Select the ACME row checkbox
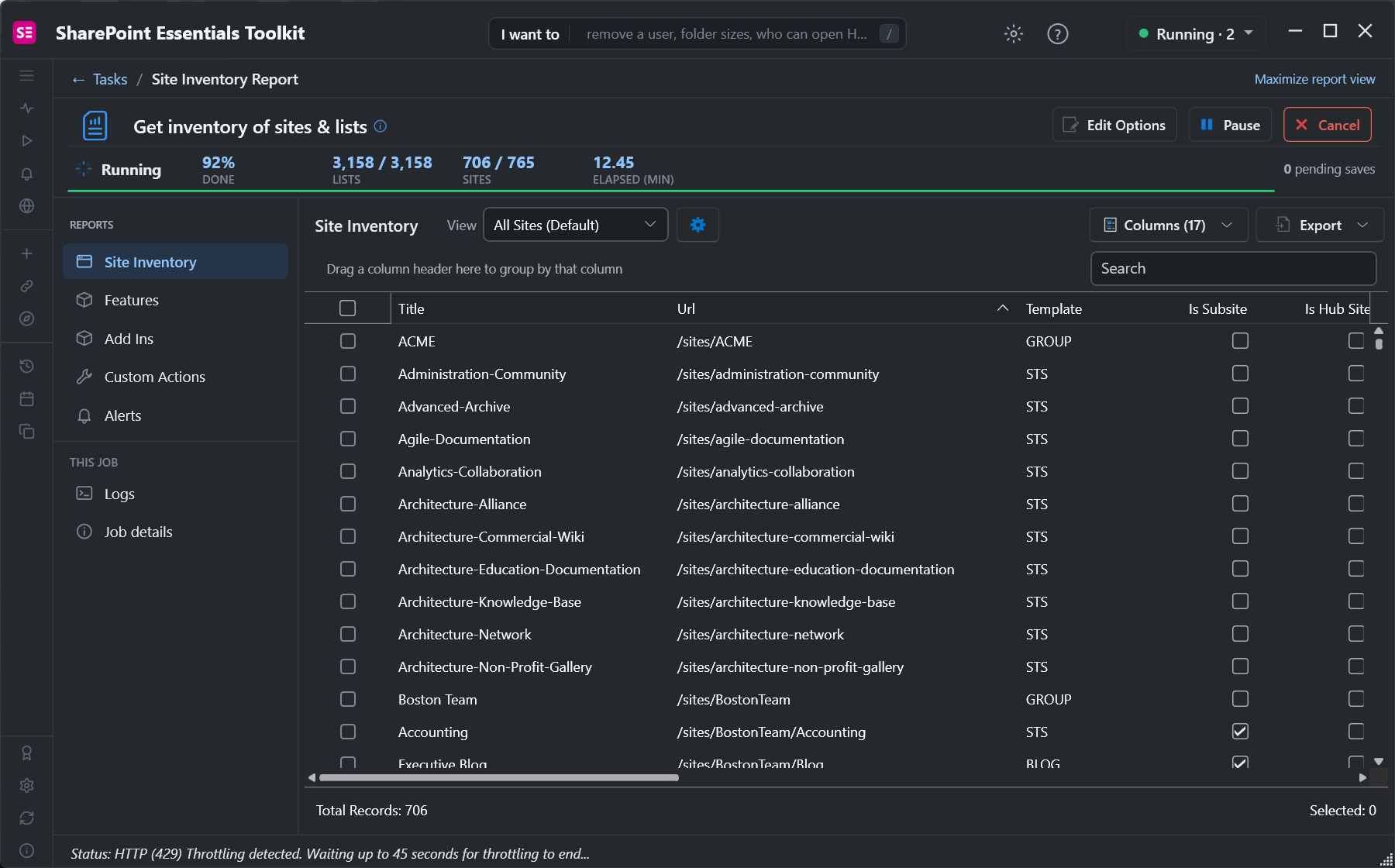Image resolution: width=1395 pixels, height=868 pixels. pyautogui.click(x=348, y=341)
